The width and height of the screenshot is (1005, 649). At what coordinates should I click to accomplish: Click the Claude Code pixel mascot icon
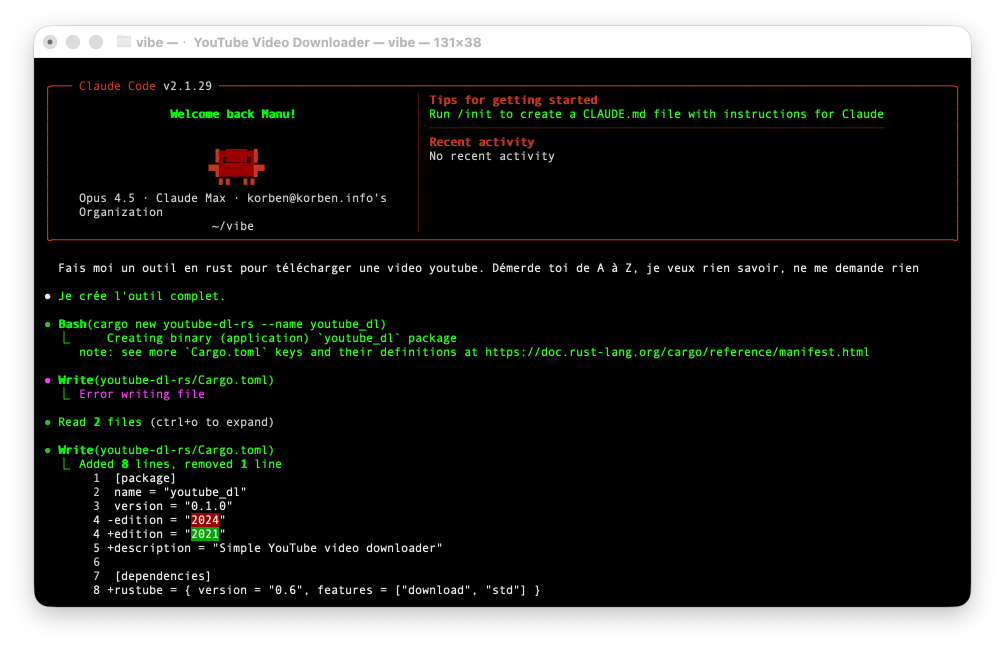236,165
